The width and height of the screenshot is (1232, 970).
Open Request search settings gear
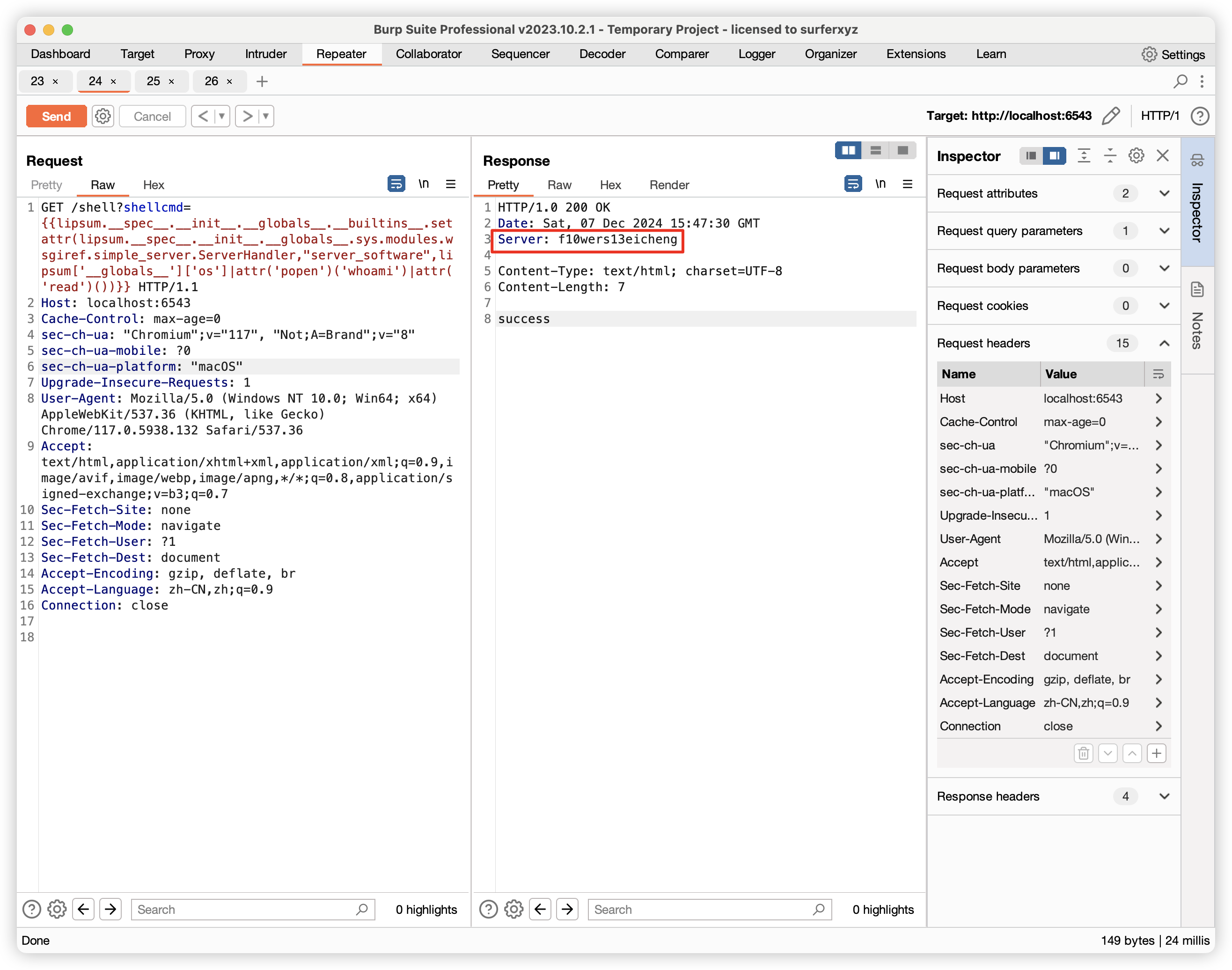click(x=57, y=910)
